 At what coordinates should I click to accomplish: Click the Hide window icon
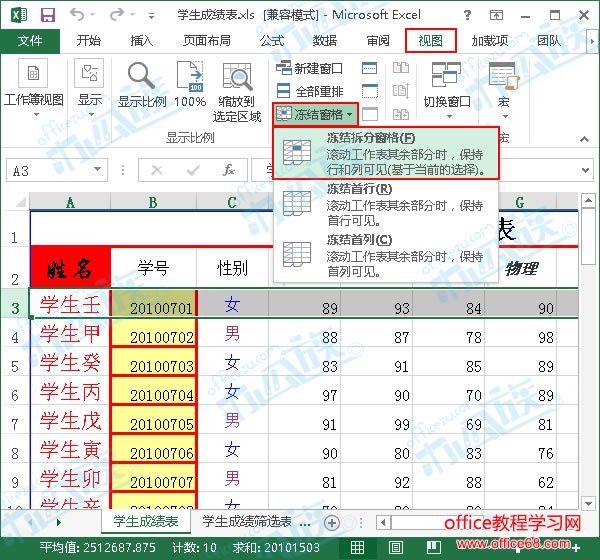click(370, 91)
